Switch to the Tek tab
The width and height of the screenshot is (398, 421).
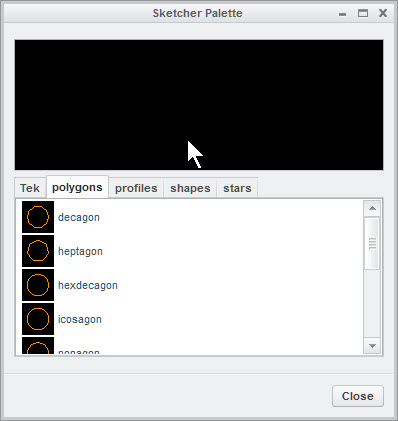point(30,188)
